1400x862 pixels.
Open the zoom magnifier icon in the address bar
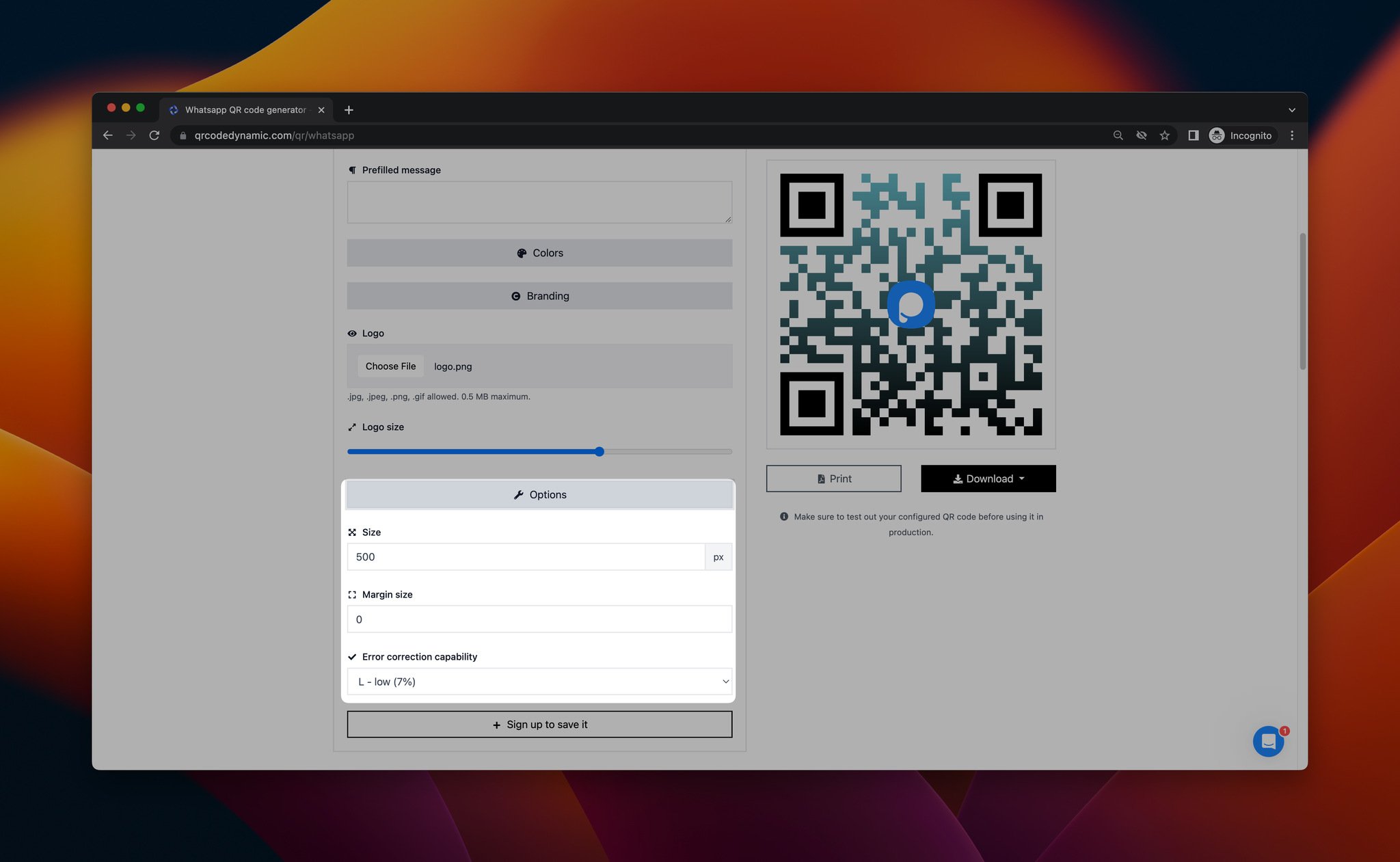[1118, 135]
